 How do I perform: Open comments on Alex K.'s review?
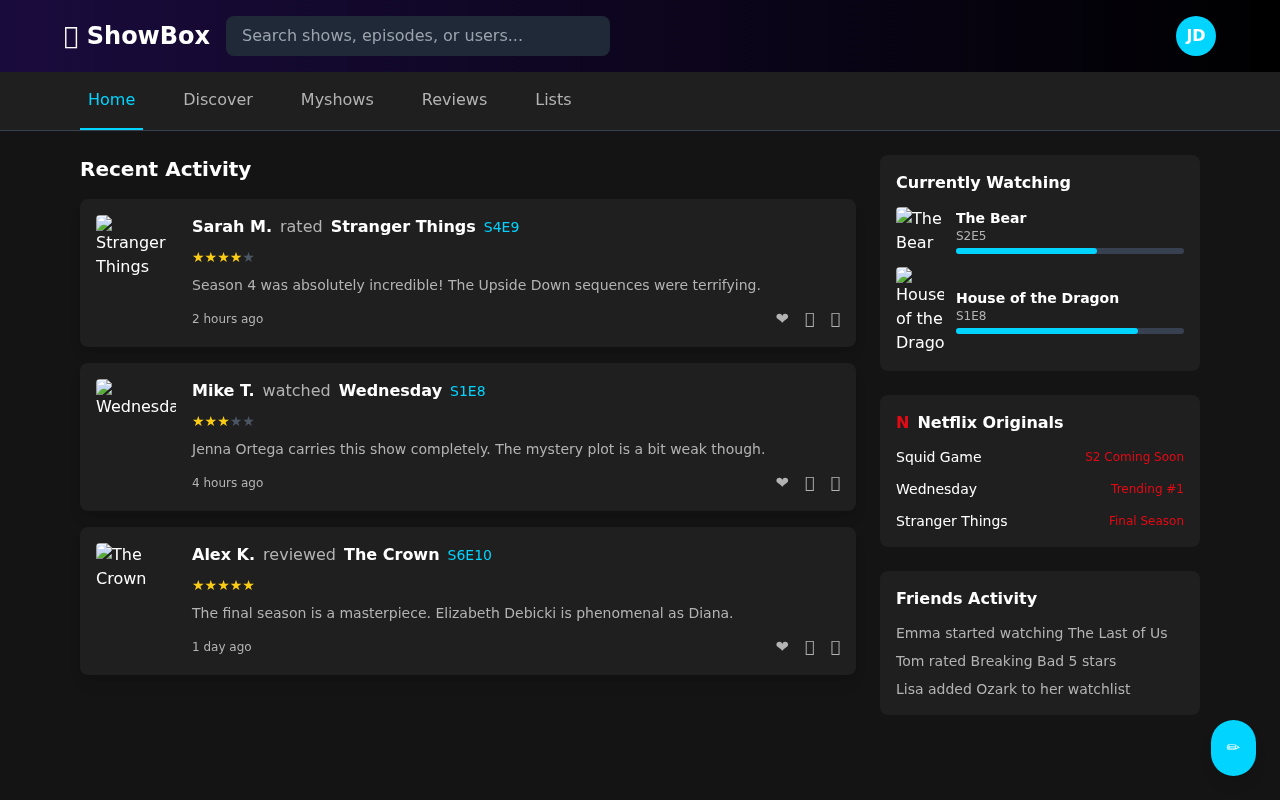pyautogui.click(x=809, y=647)
